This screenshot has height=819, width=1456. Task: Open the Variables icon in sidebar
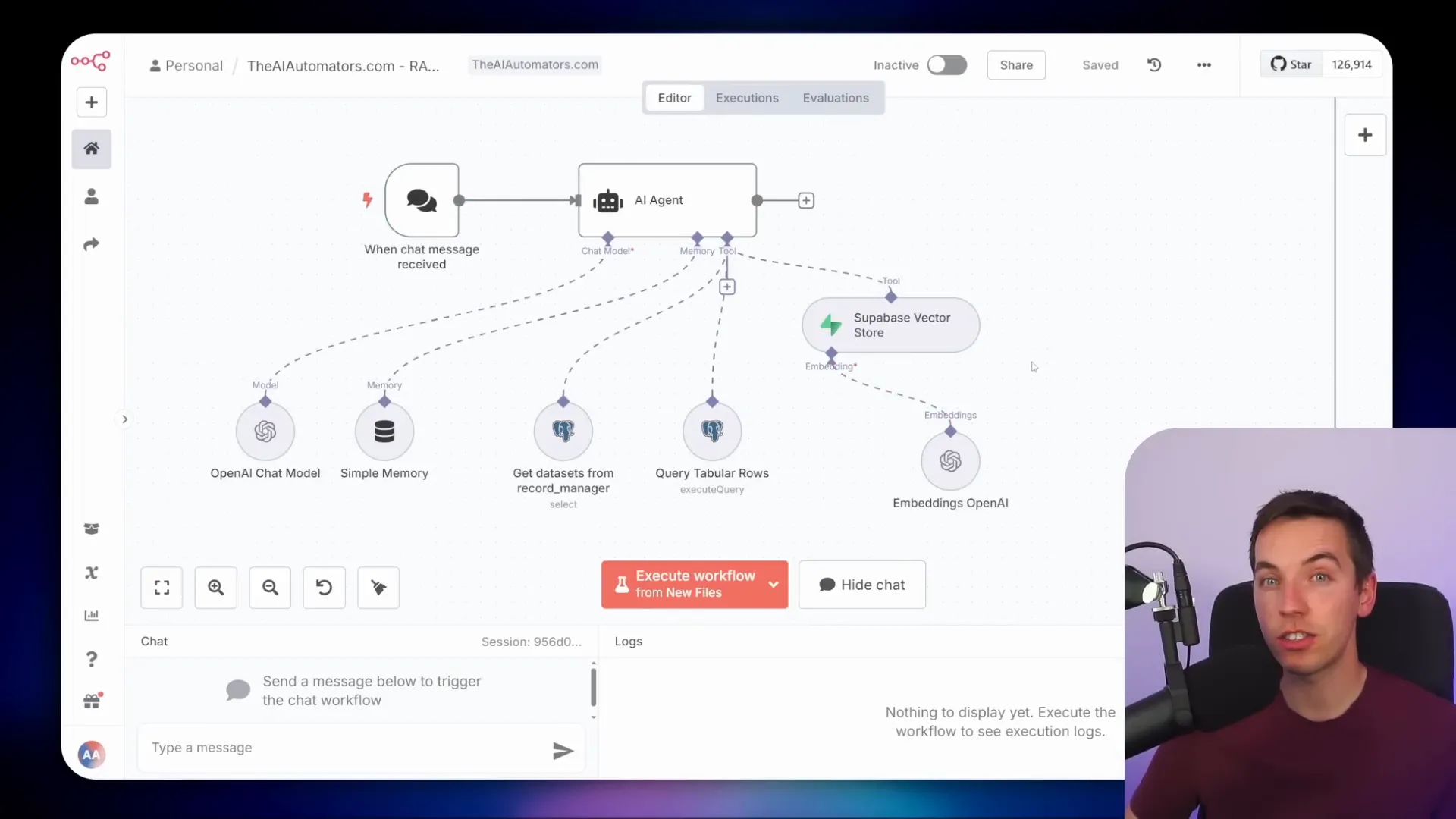pos(91,573)
